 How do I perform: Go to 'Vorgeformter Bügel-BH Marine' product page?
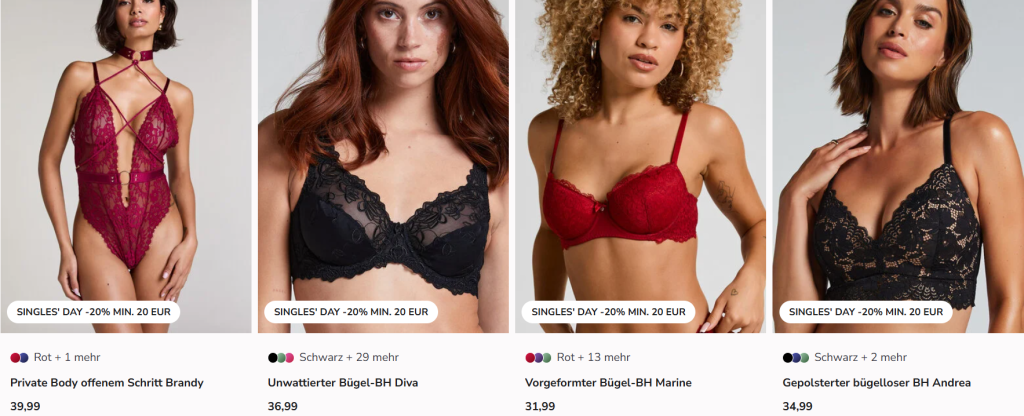[608, 383]
